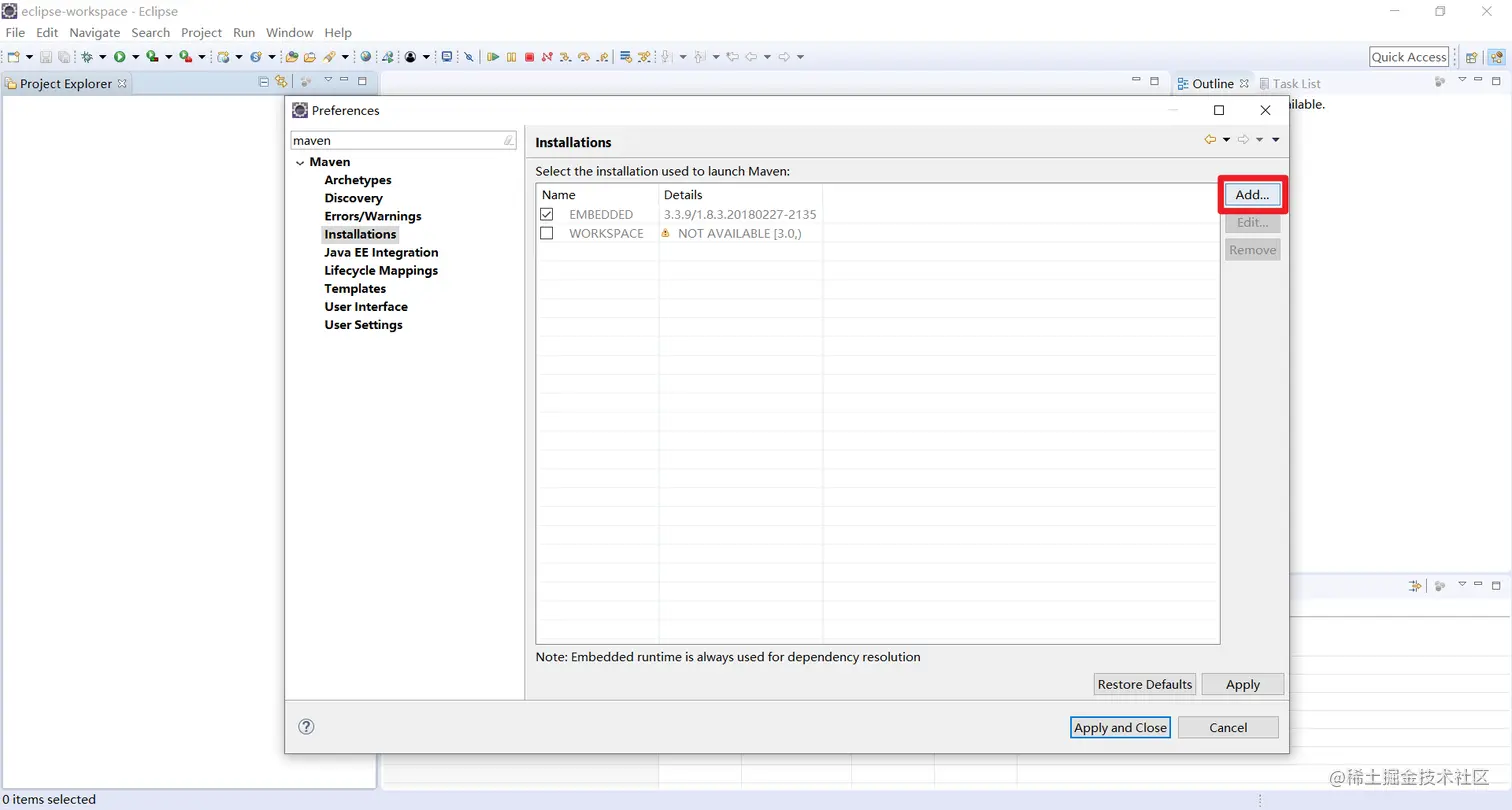Select Templates in the Maven tree

tap(355, 289)
